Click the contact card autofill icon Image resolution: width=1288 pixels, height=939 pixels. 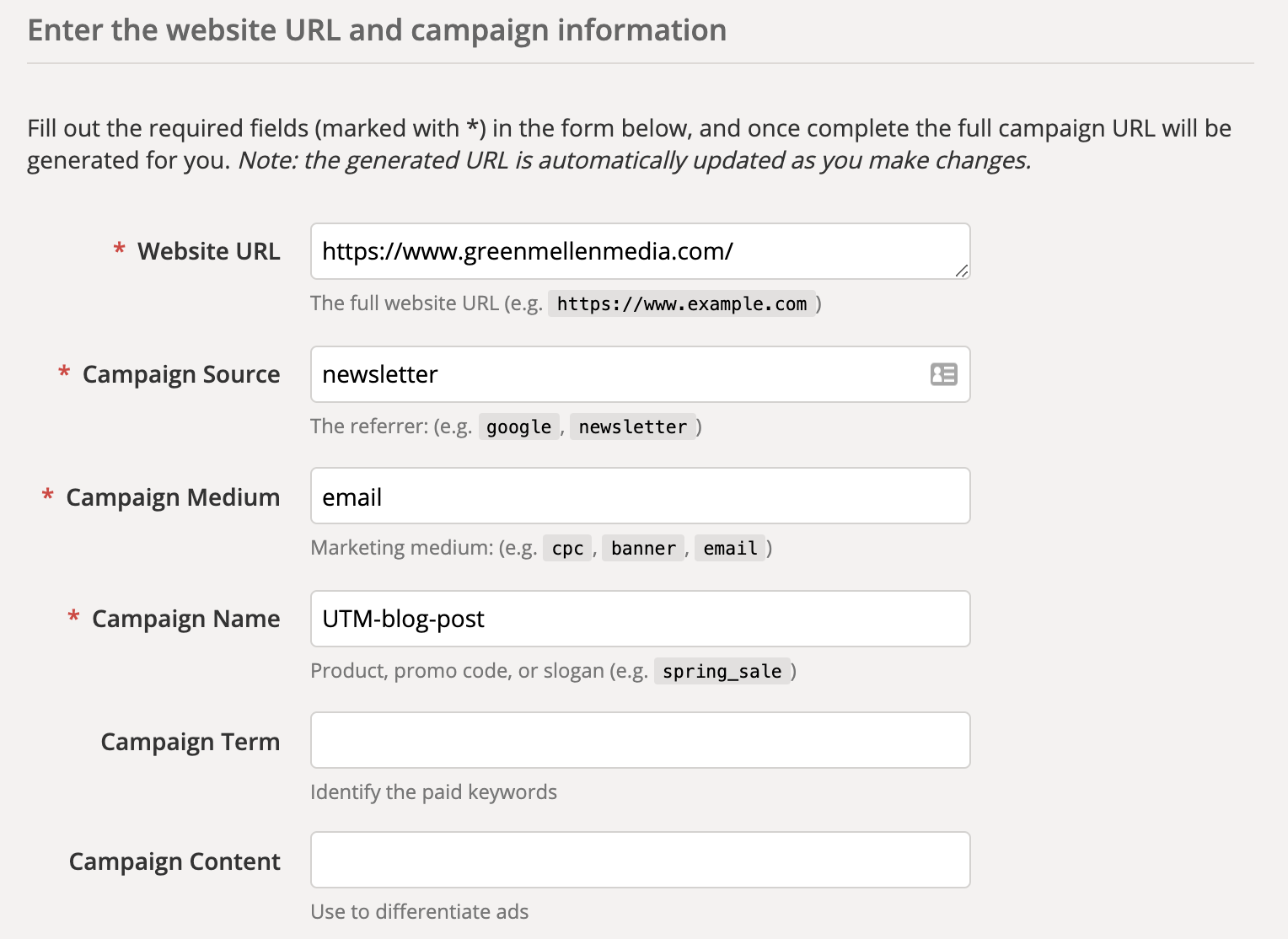(x=943, y=374)
